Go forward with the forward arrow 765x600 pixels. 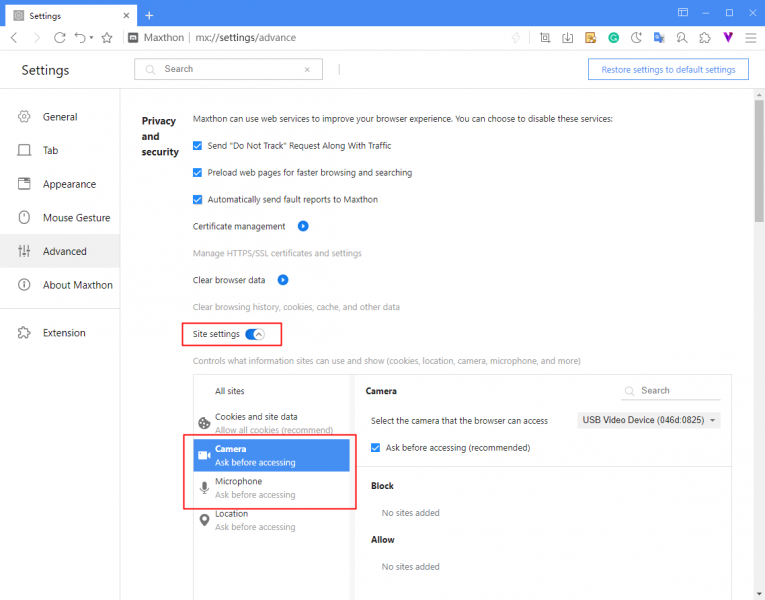point(37,38)
